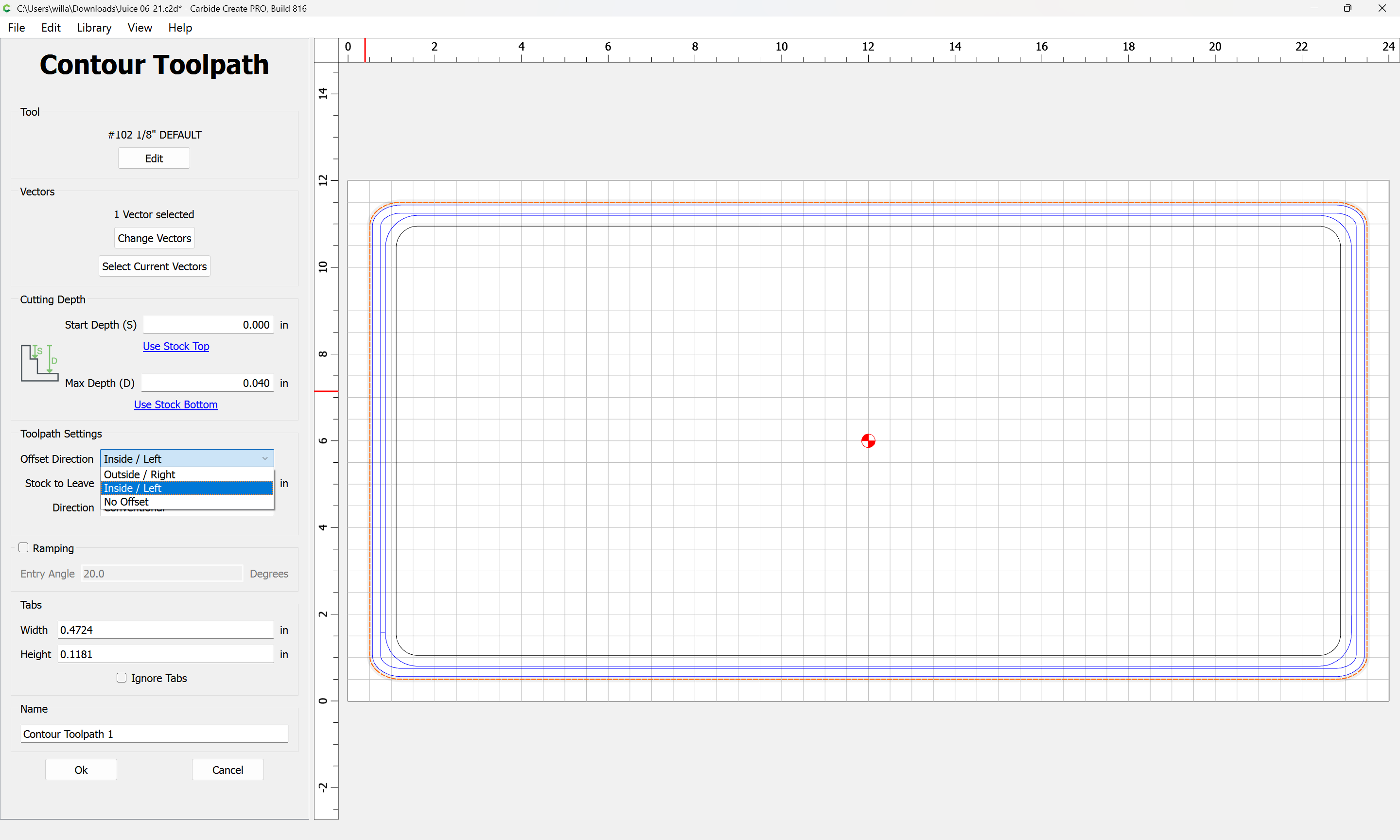Click the Max Depth input field
Viewport: 1400px width, 840px height.
208,383
